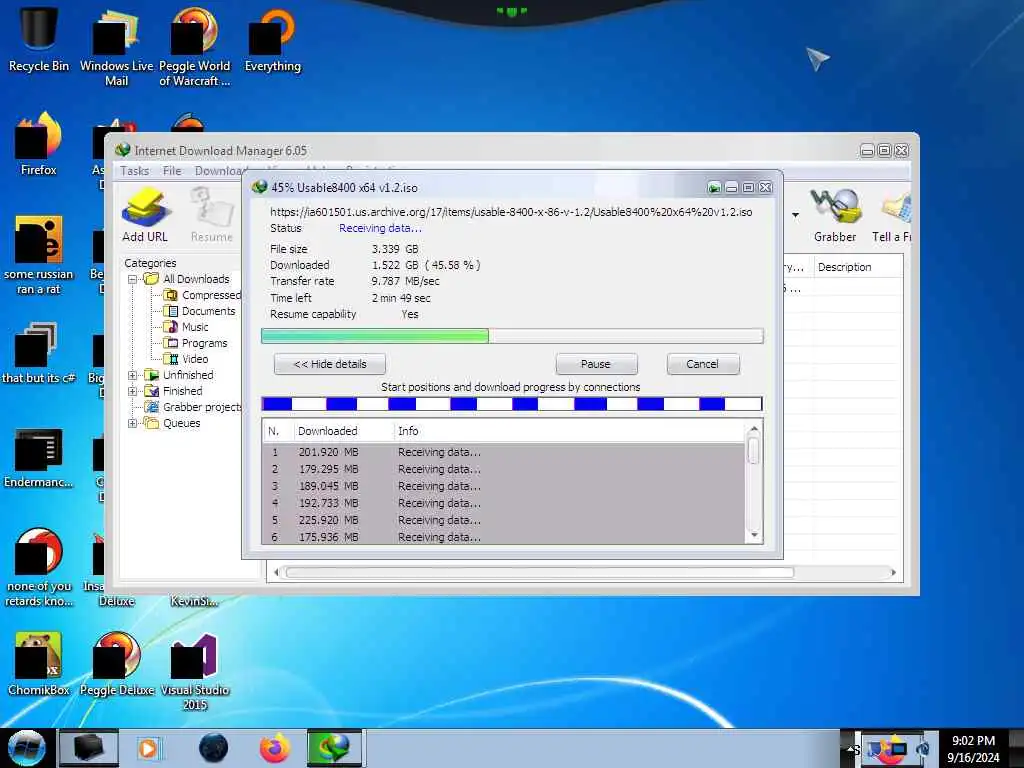Click the green download progress bar
This screenshot has width=1024, height=768.
(512, 336)
